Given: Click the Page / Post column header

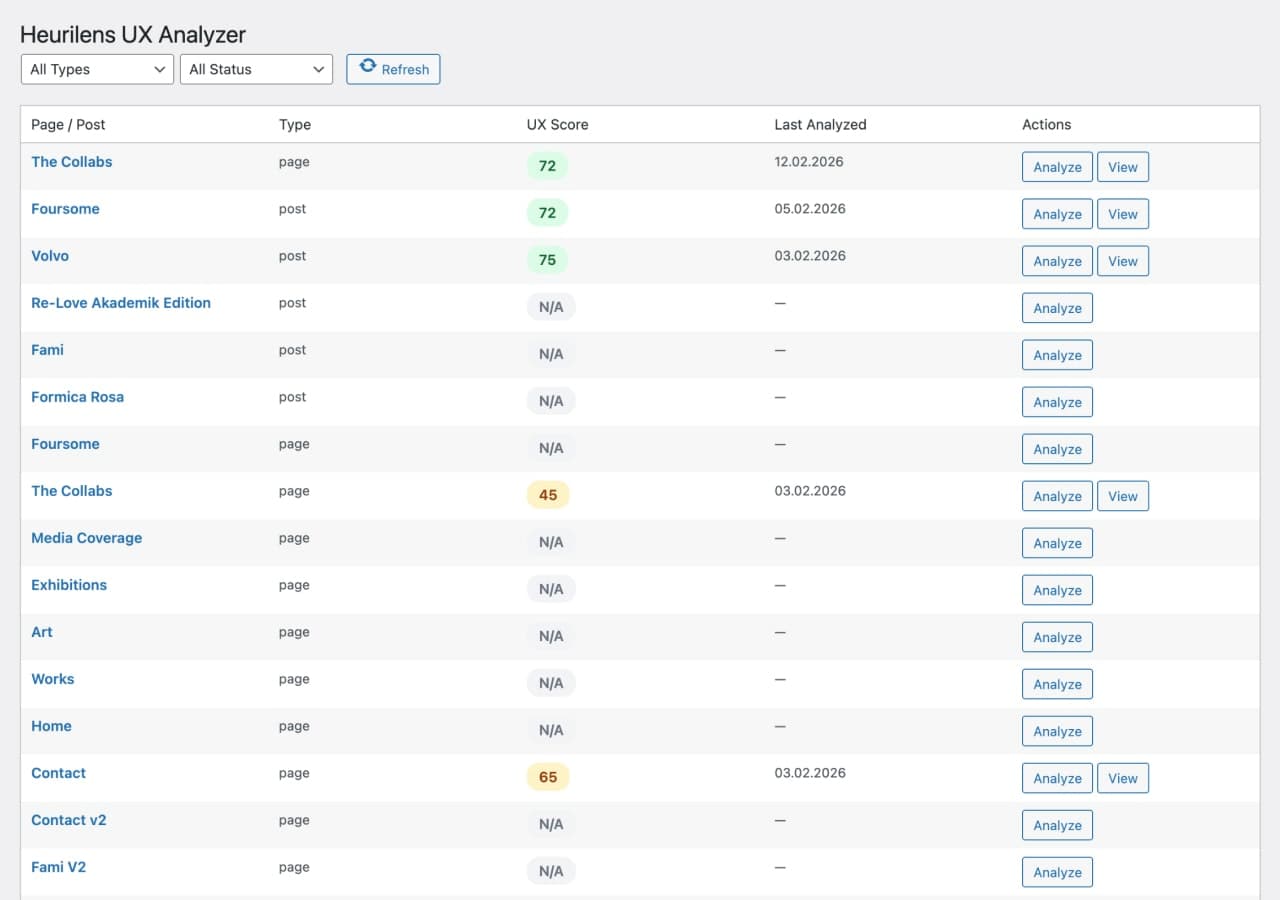Looking at the screenshot, I should point(67,124).
